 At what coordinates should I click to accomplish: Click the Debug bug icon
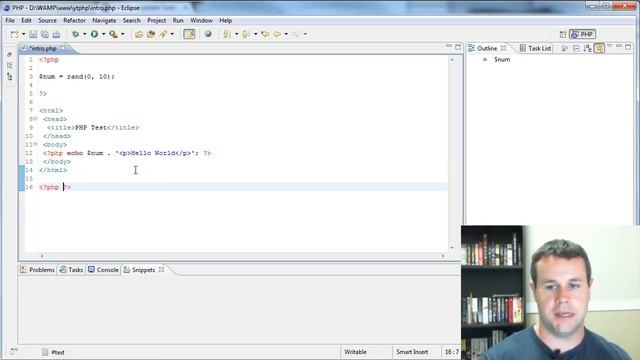76,34
